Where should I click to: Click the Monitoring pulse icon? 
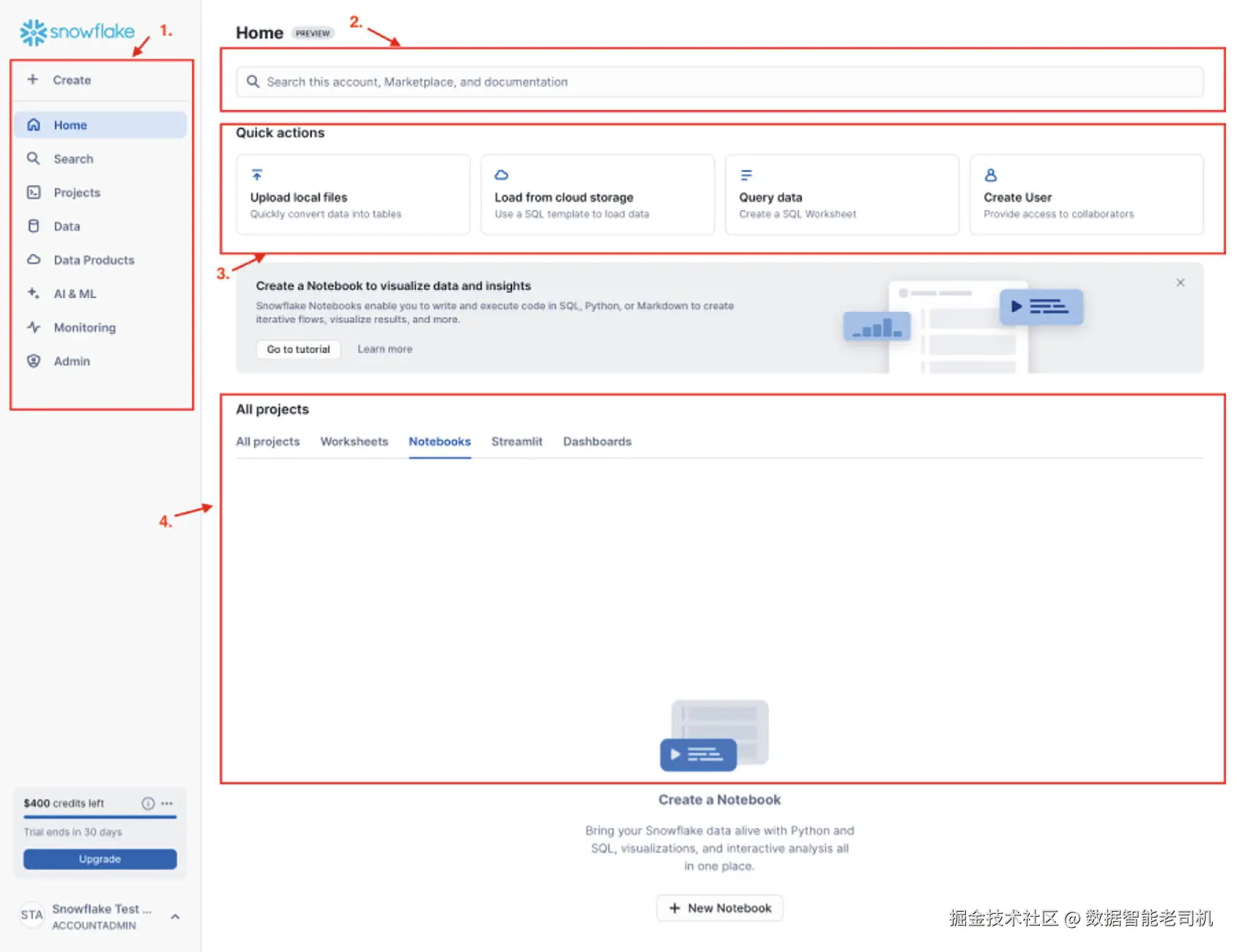[34, 327]
